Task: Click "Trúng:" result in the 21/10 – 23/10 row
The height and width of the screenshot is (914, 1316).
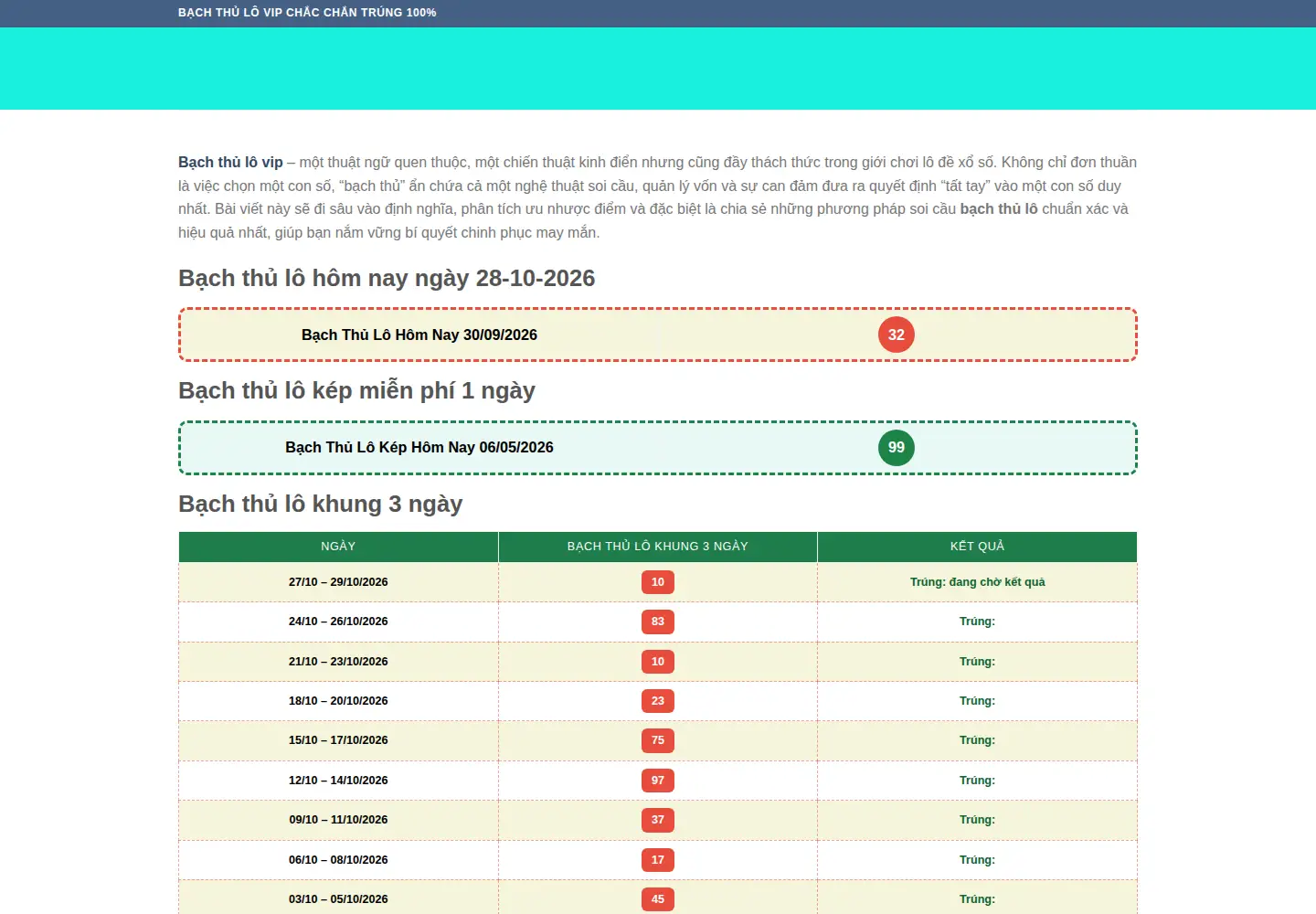Action: 978,662
